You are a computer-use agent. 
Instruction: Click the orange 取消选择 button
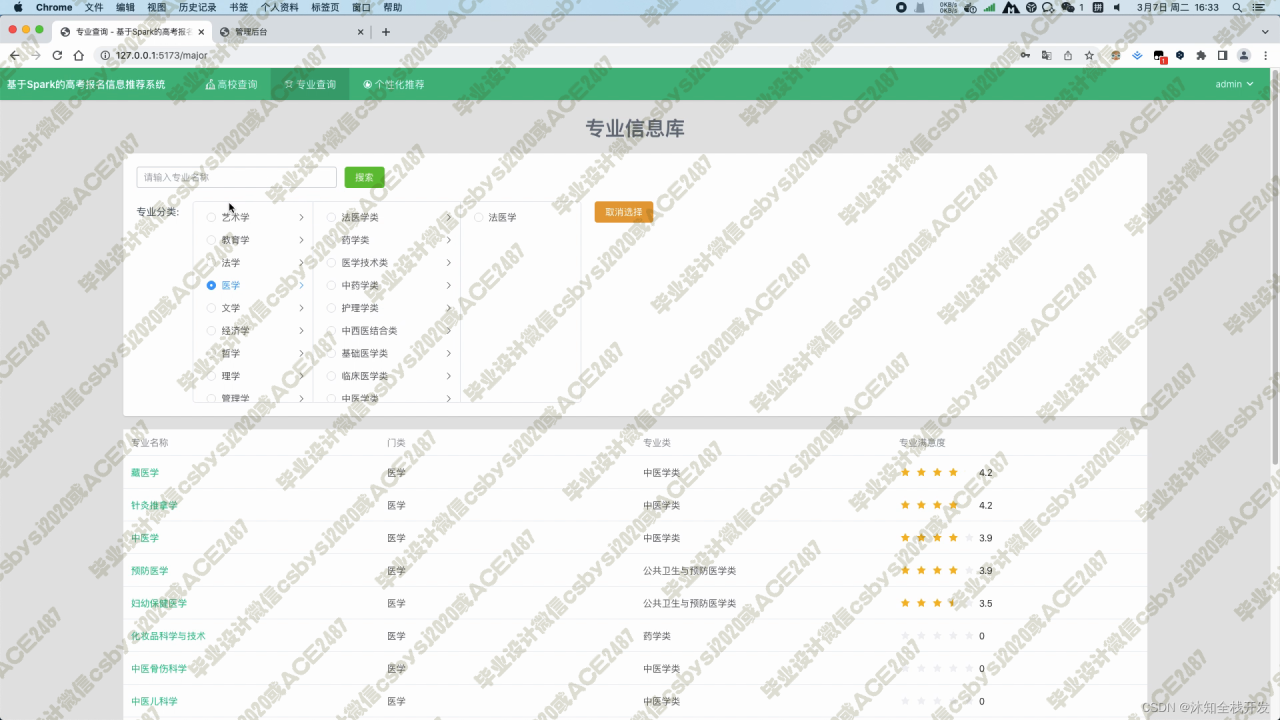pos(624,212)
